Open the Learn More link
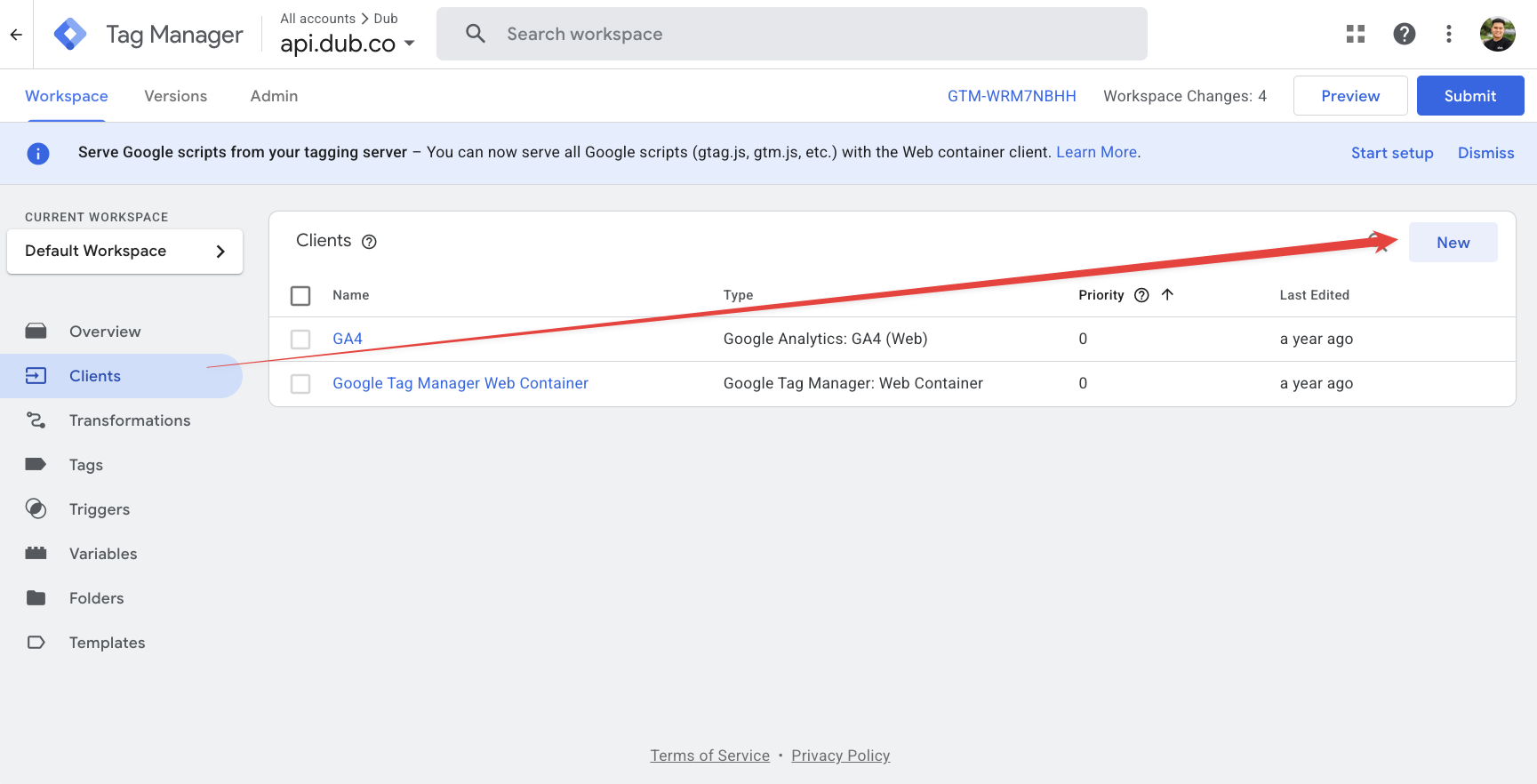This screenshot has height=784, width=1537. click(x=1097, y=152)
